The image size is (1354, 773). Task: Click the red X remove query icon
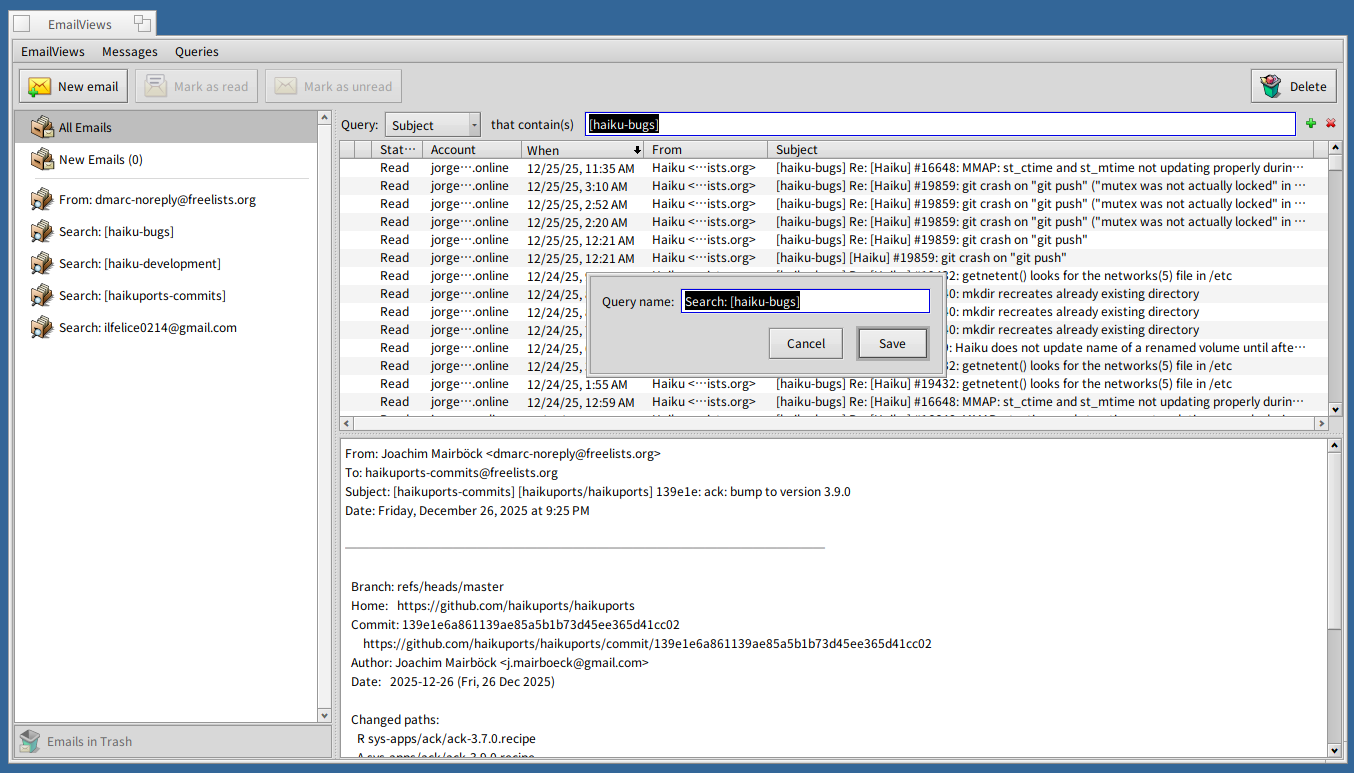click(x=1331, y=124)
